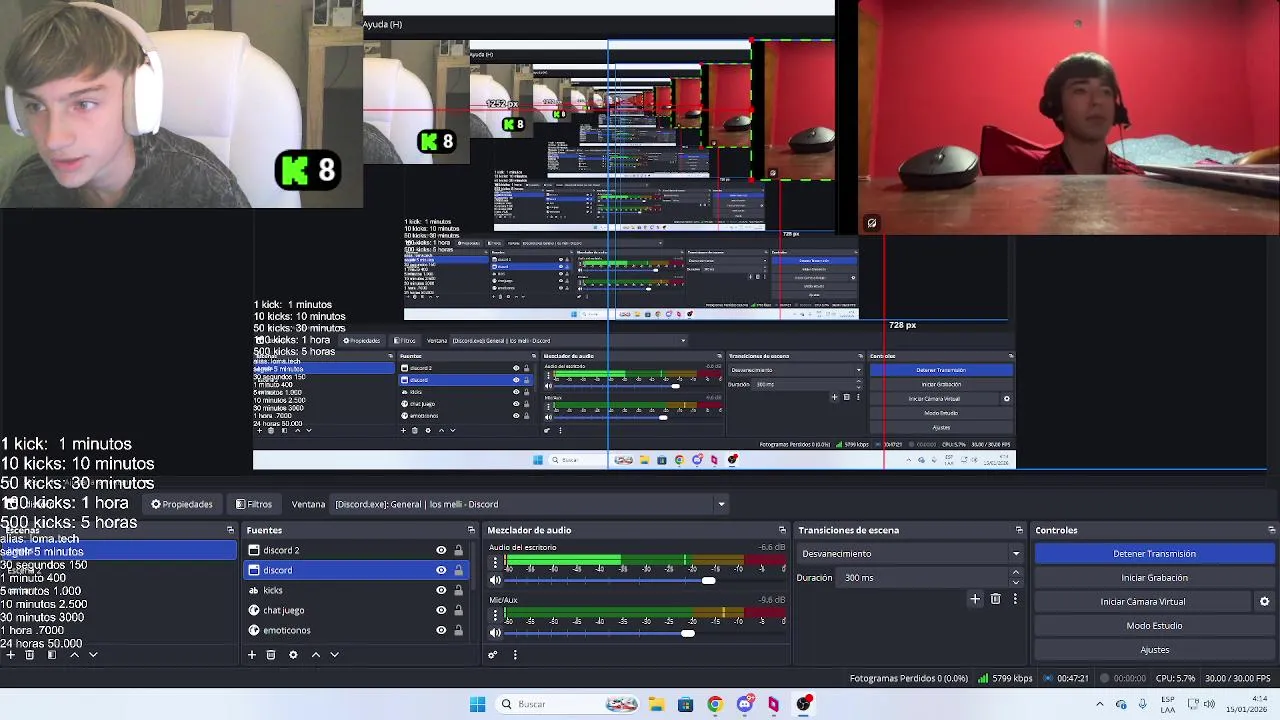The width and height of the screenshot is (1280, 720).
Task: Adjust Mic/Aux volume slider
Action: (688, 632)
